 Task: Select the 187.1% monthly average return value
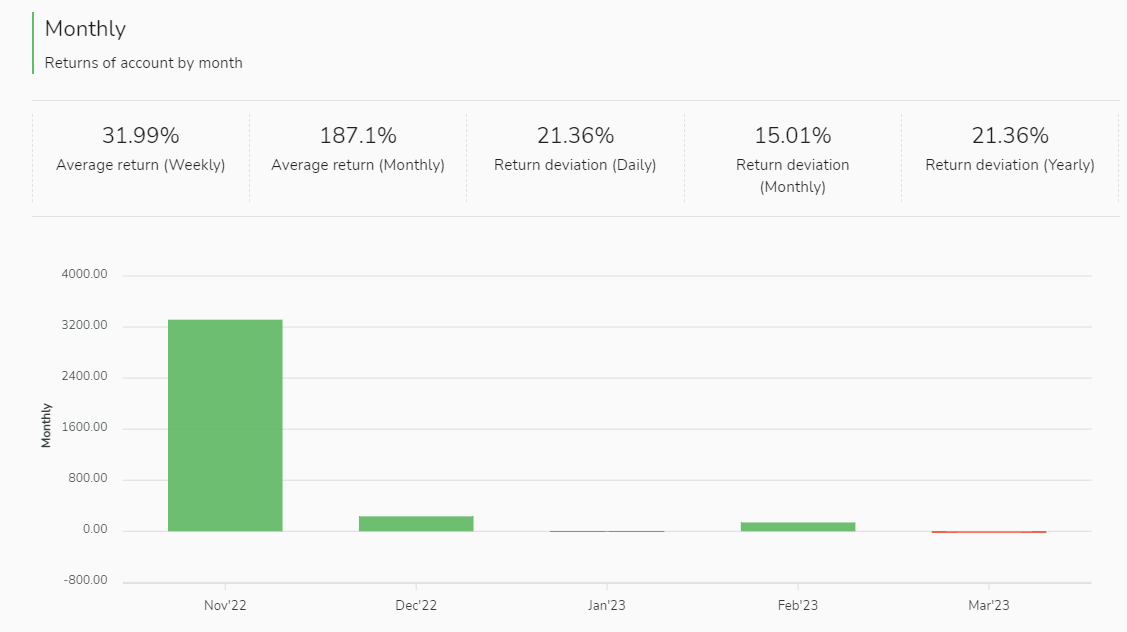tap(358, 136)
